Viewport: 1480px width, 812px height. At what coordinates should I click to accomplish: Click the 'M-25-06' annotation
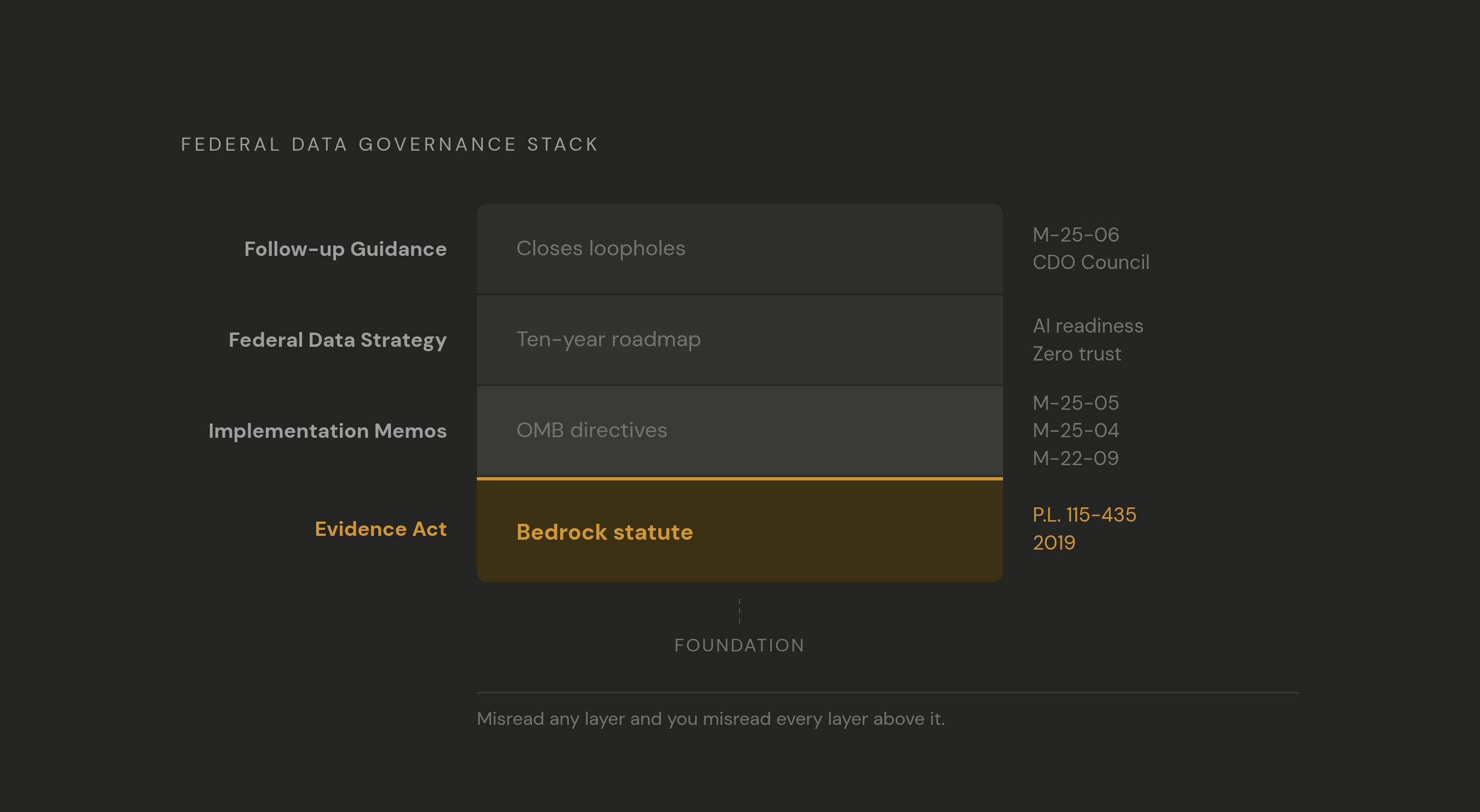click(x=1075, y=235)
